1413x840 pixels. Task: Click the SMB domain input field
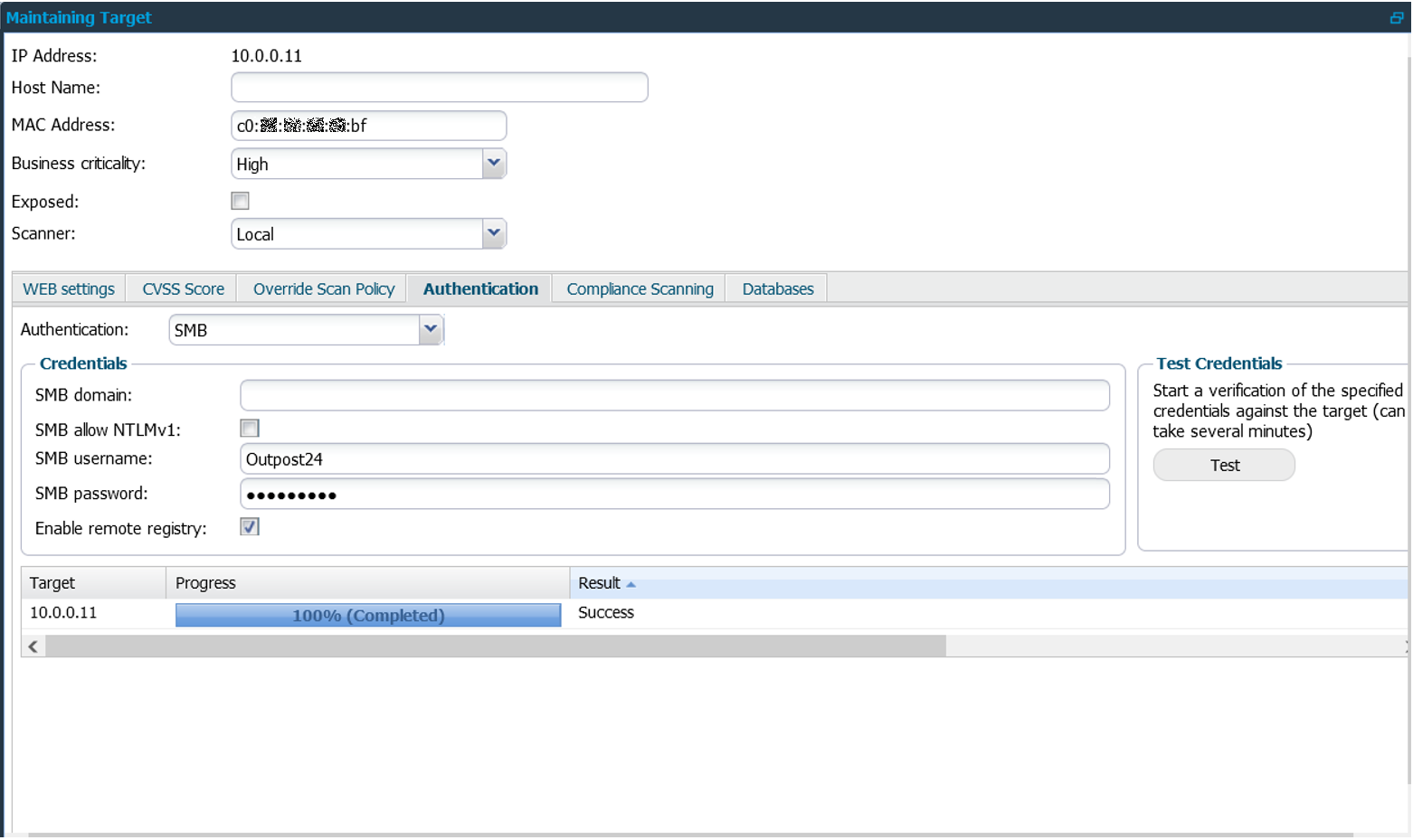coord(674,394)
